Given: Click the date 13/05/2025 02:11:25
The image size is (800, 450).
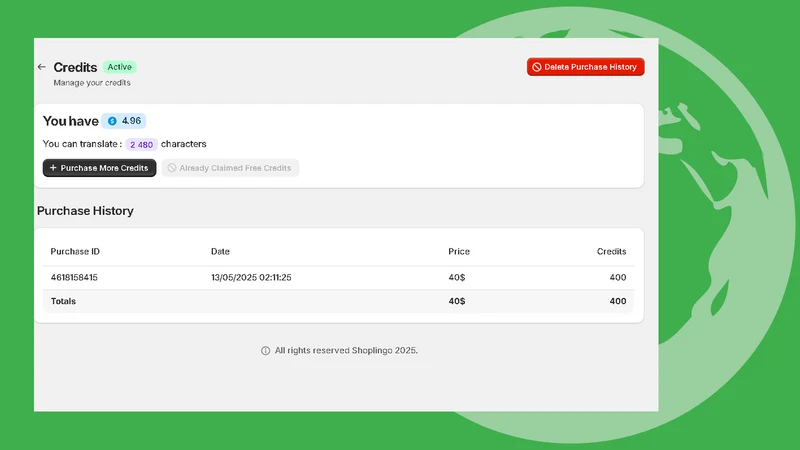Looking at the screenshot, I should [251, 278].
